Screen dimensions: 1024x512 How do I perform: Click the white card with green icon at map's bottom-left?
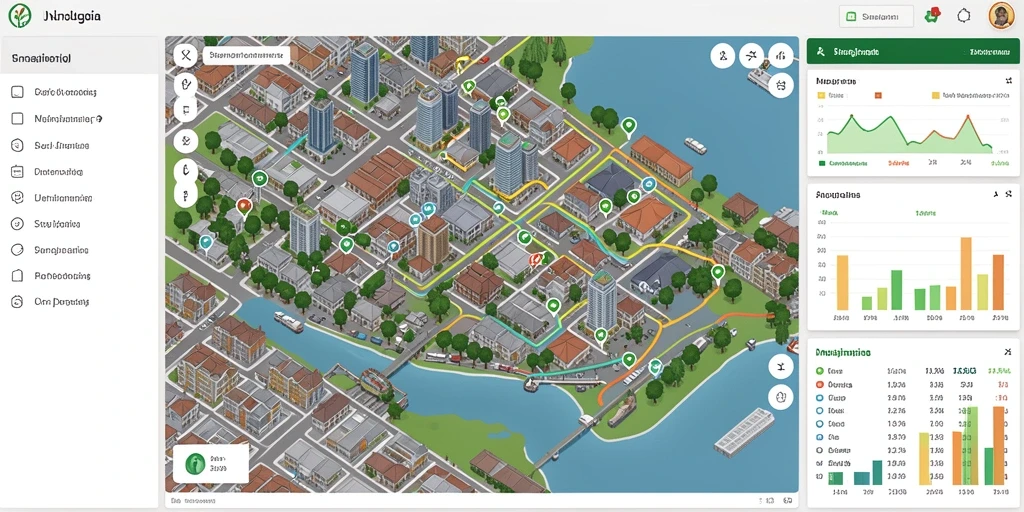pyautogui.click(x=211, y=464)
